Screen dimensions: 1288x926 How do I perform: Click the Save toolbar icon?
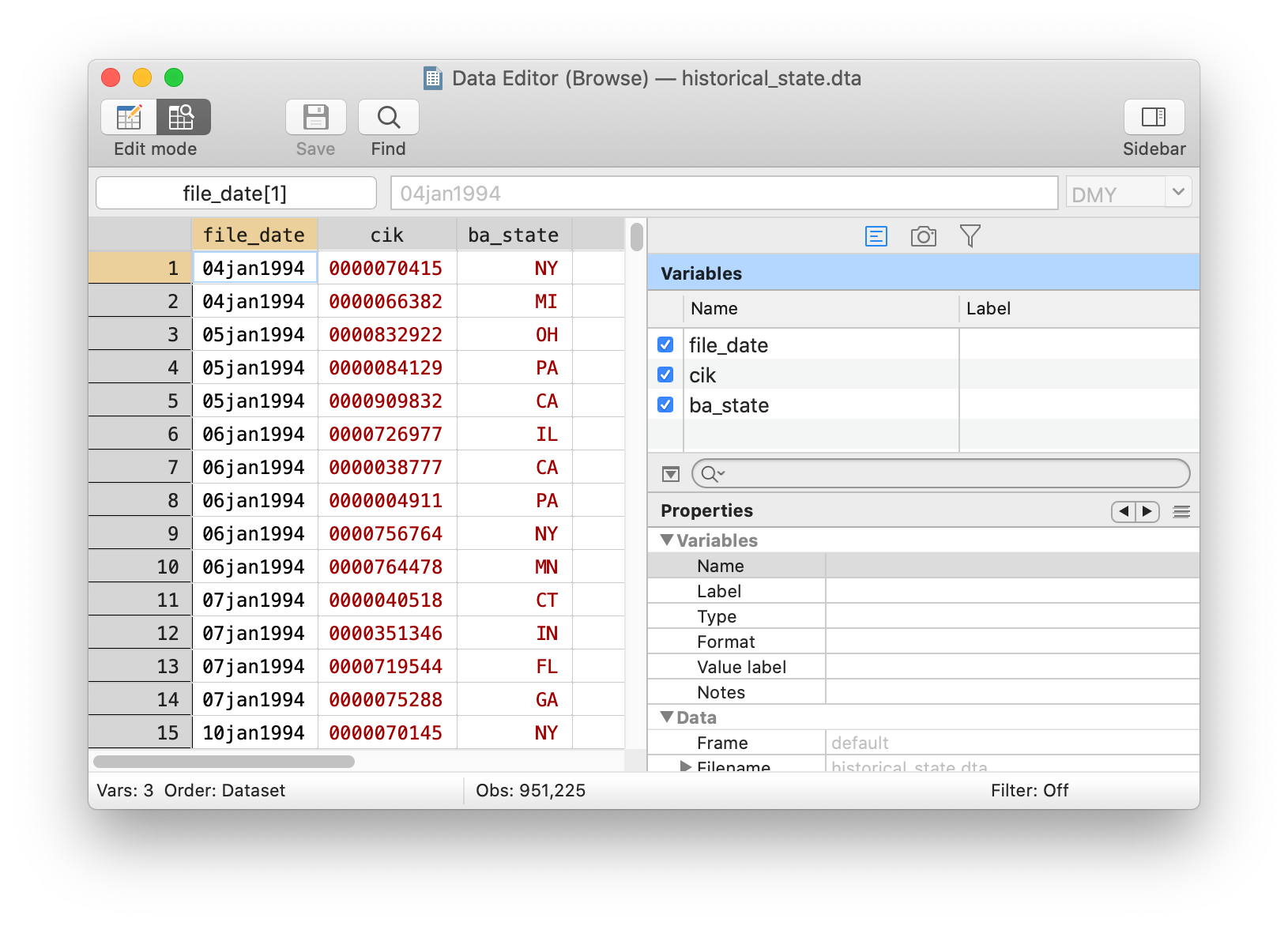tap(315, 118)
